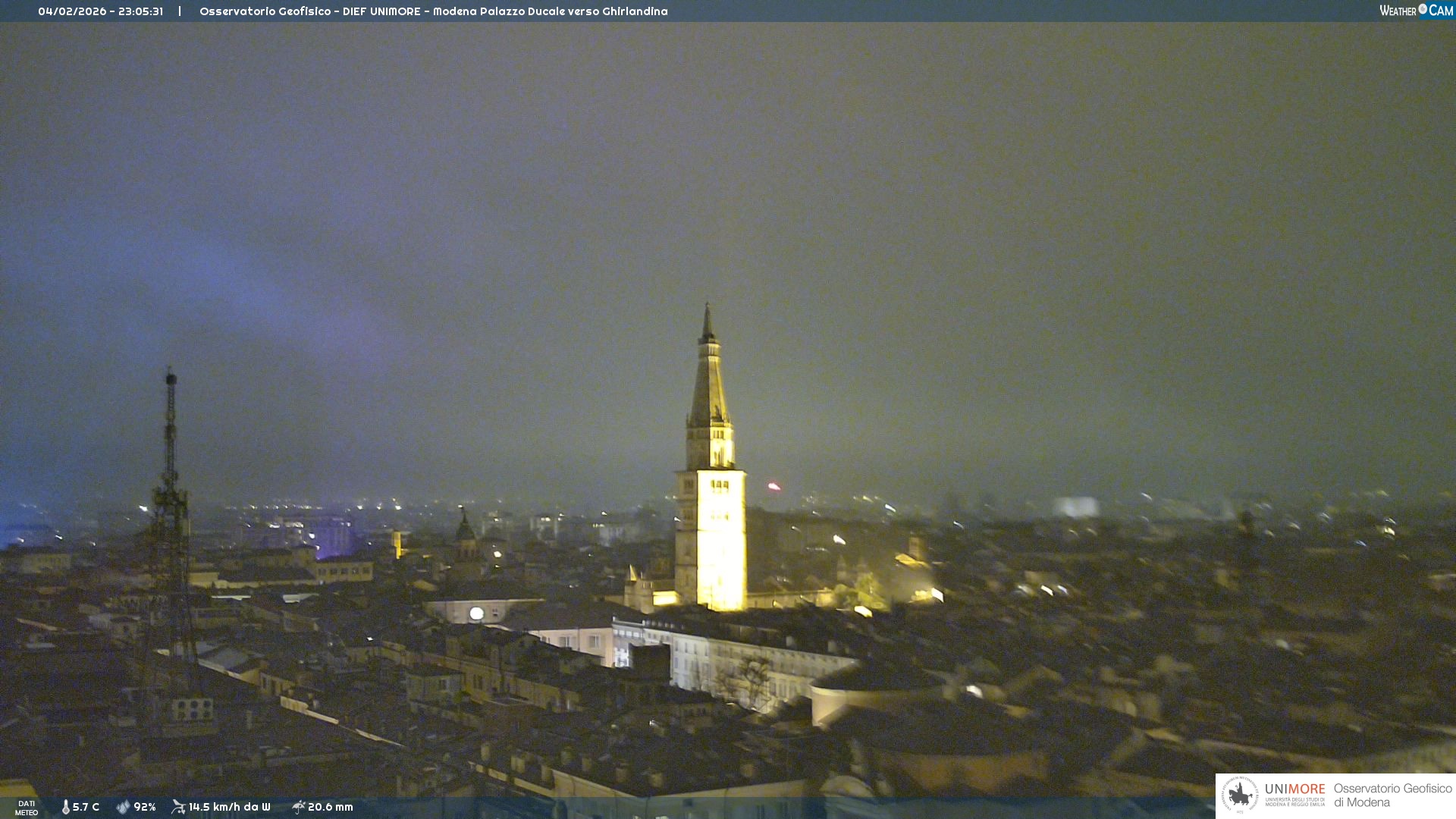Click the wind vane icon
This screenshot has height=819, width=1456.
tap(178, 807)
